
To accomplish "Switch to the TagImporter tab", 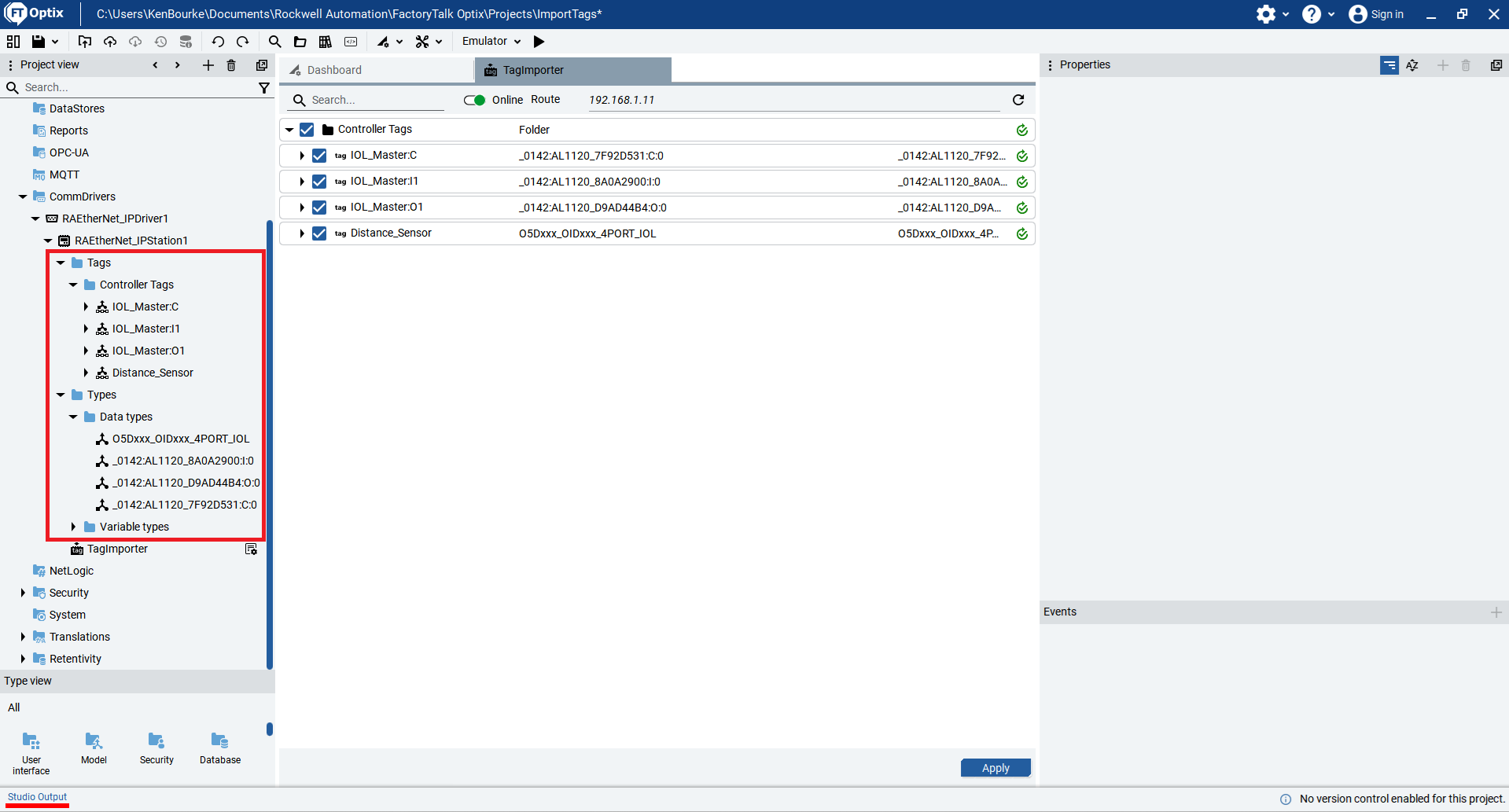I will (573, 70).
